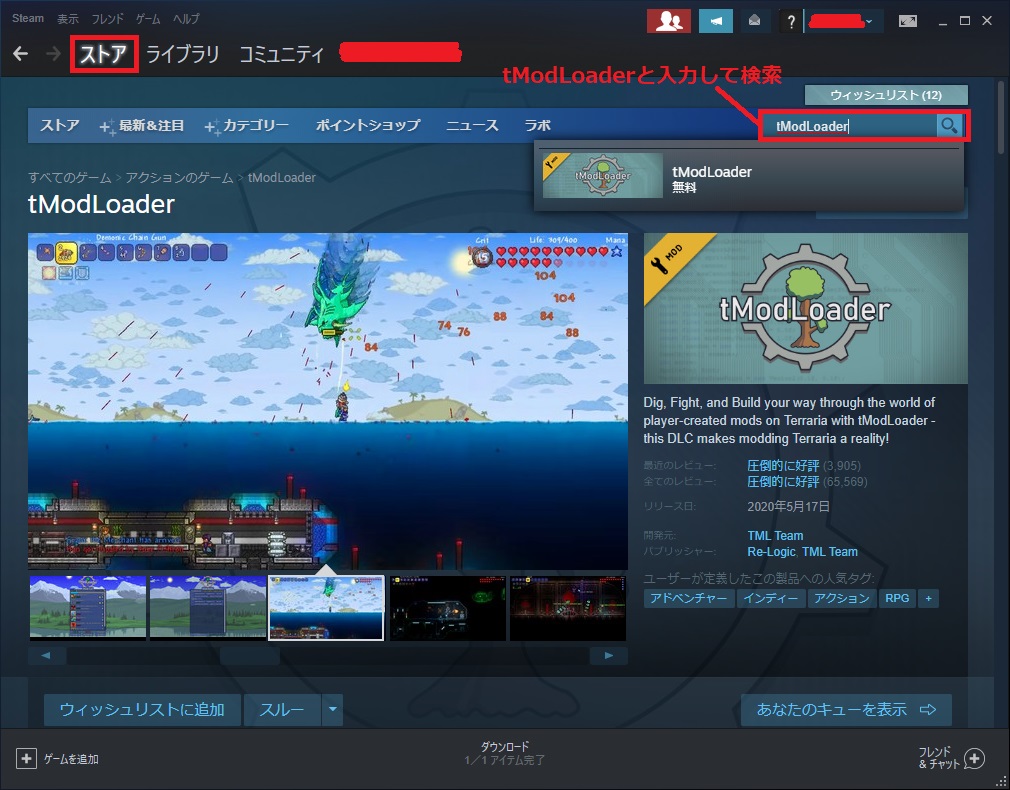This screenshot has height=790, width=1010.
Task: Click the plus icon beside ゲームを追加
Action: click(26, 758)
